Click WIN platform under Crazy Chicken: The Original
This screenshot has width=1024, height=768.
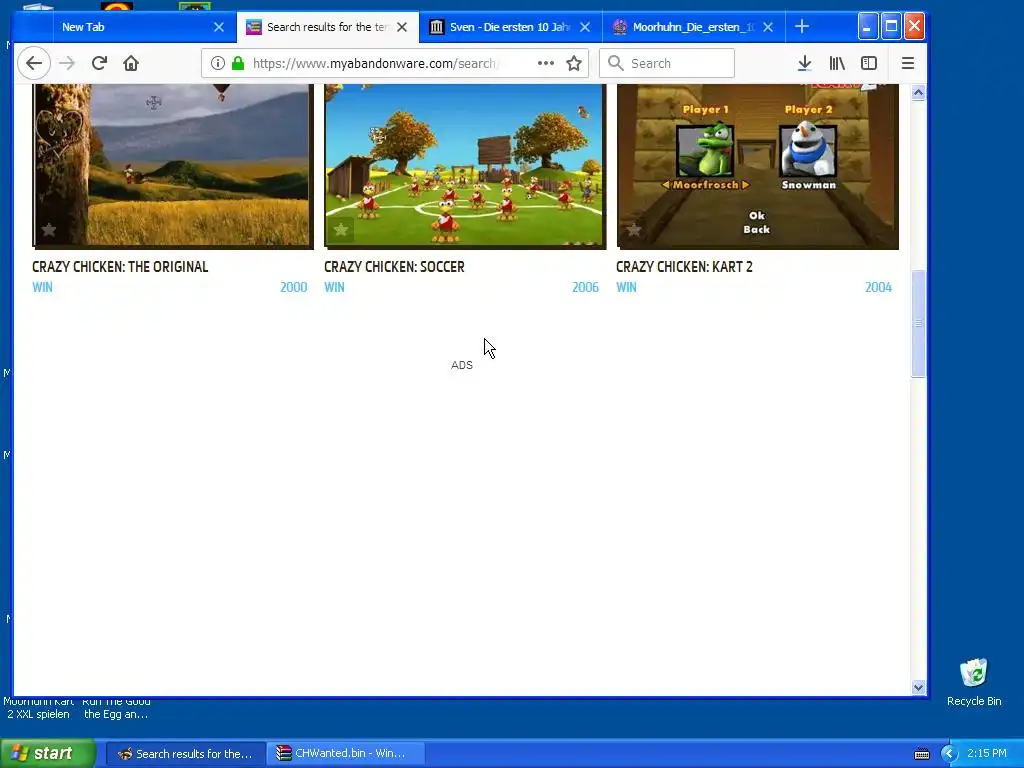pos(42,287)
